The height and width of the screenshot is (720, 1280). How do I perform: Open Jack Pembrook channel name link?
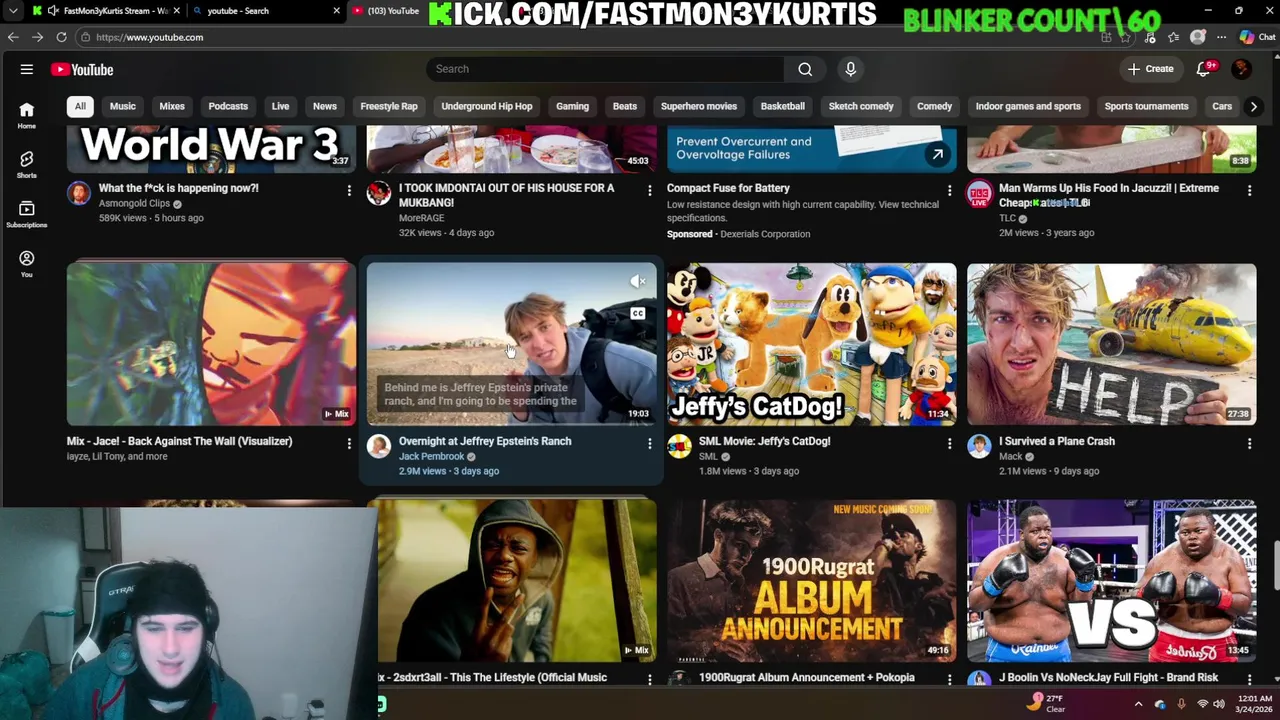click(431, 456)
